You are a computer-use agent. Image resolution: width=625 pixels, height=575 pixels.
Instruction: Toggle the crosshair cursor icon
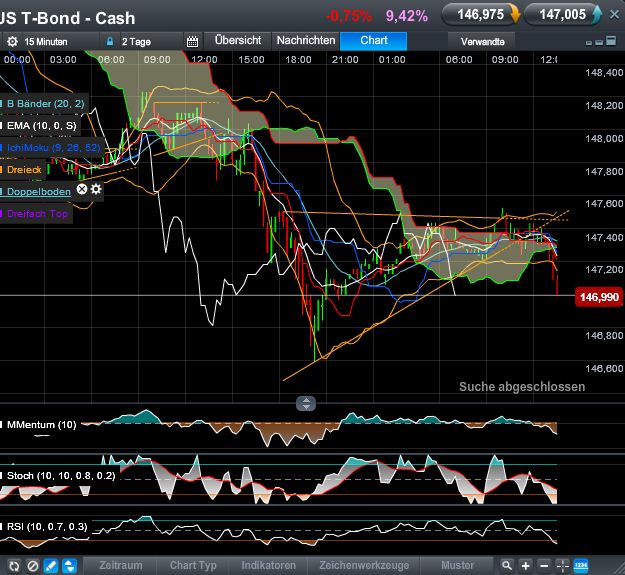pyautogui.click(x=562, y=565)
